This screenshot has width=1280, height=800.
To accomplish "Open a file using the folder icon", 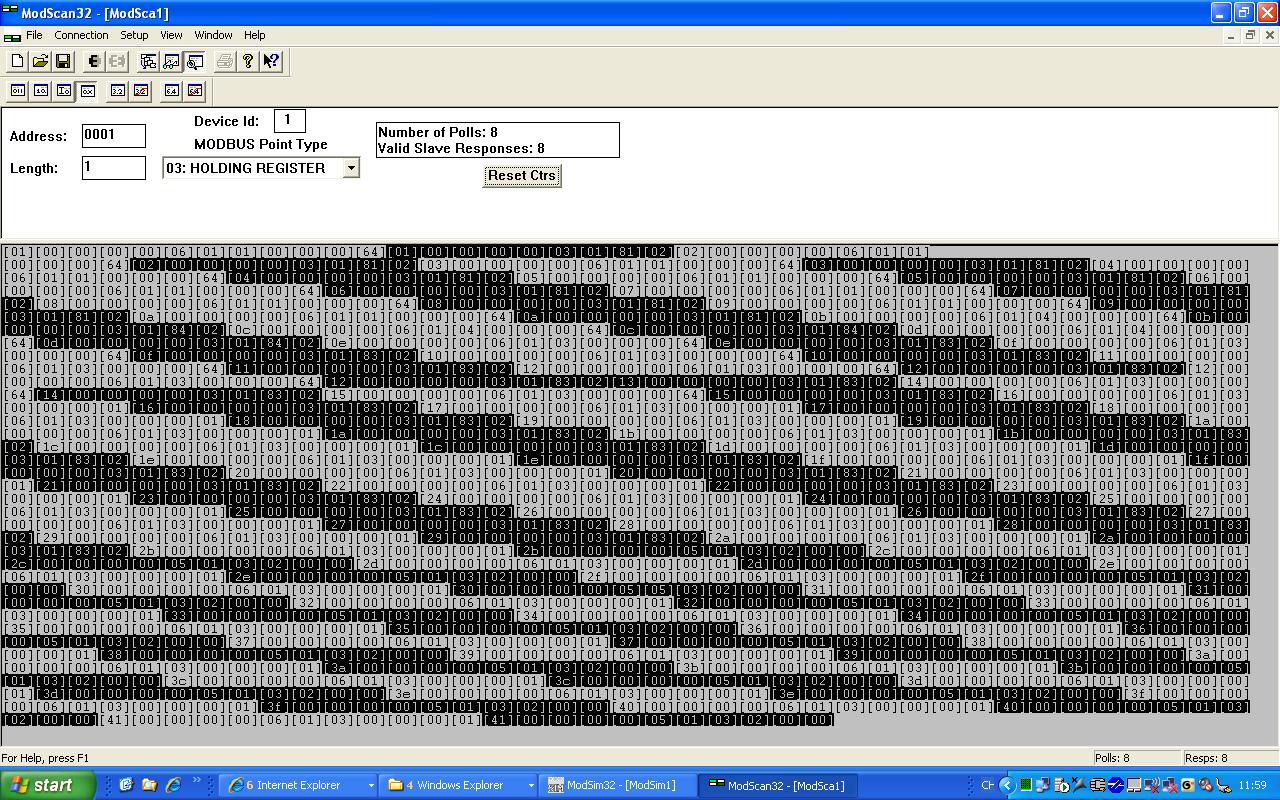I will pyautogui.click(x=40, y=61).
